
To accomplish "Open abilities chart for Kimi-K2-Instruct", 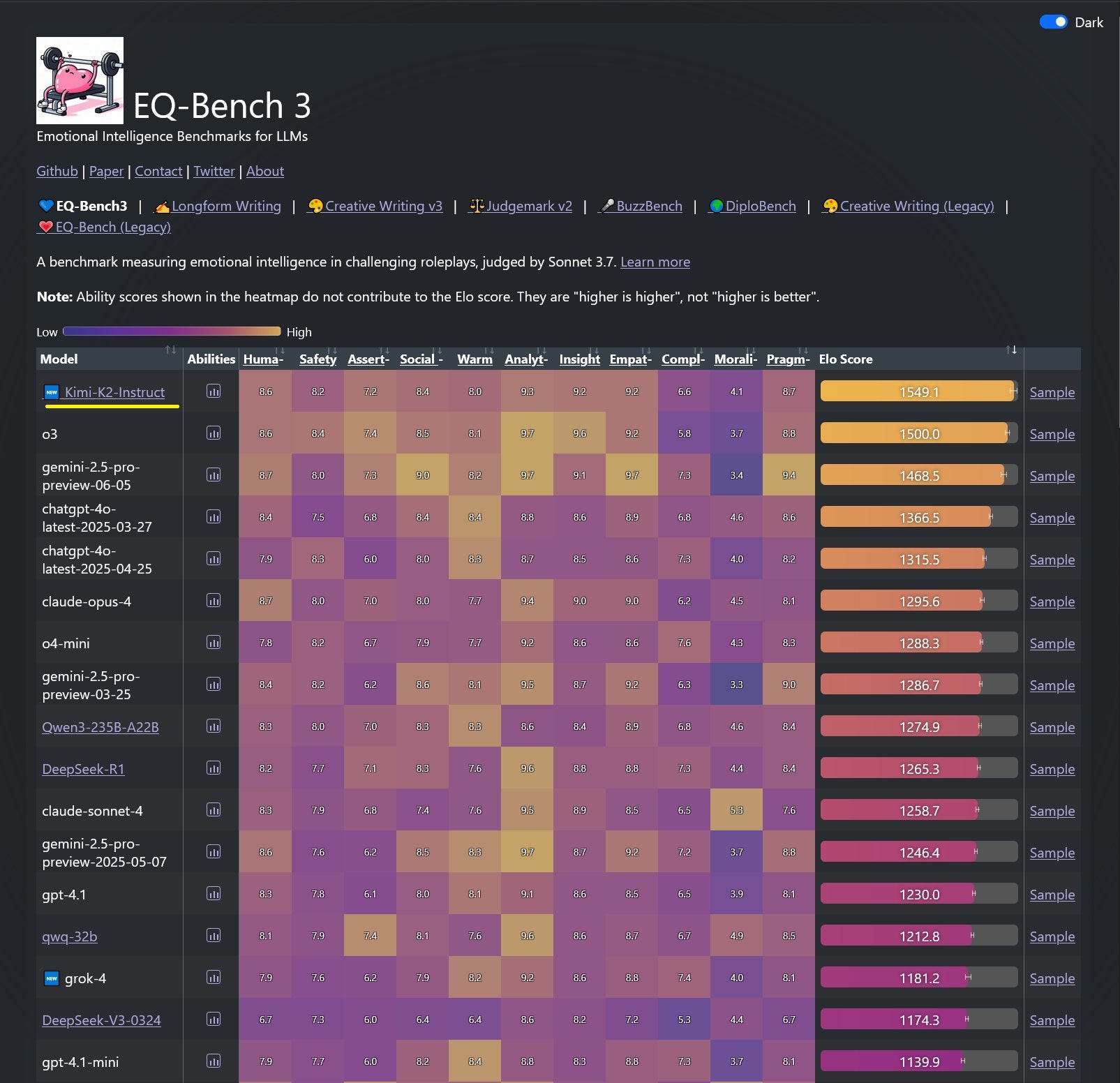I will point(214,391).
